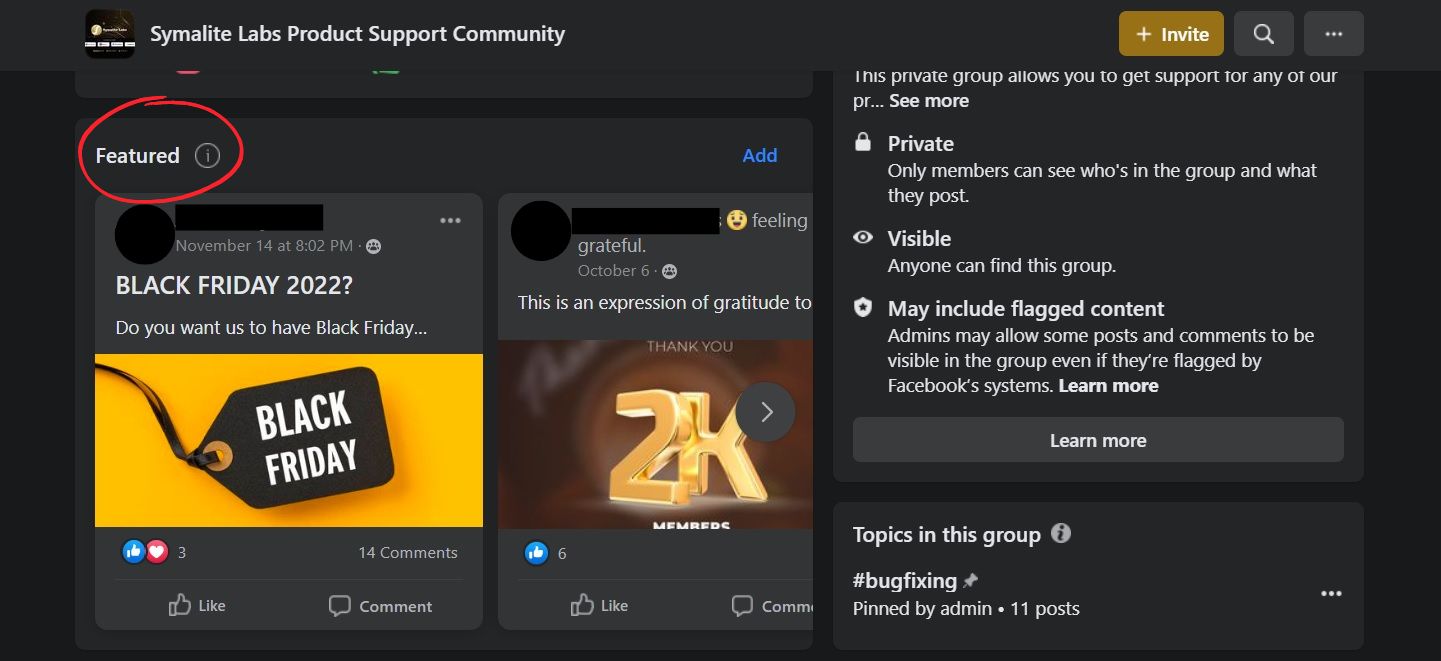Click the private group lock icon
Image resolution: width=1441 pixels, height=661 pixels.
tap(862, 141)
